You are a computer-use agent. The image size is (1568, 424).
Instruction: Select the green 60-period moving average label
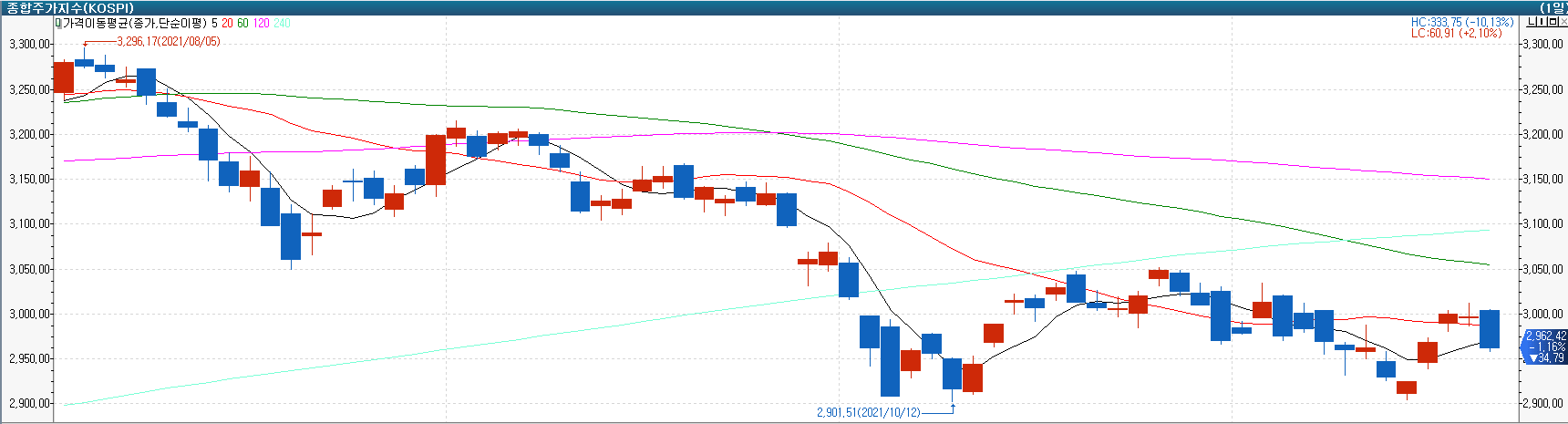click(242, 23)
